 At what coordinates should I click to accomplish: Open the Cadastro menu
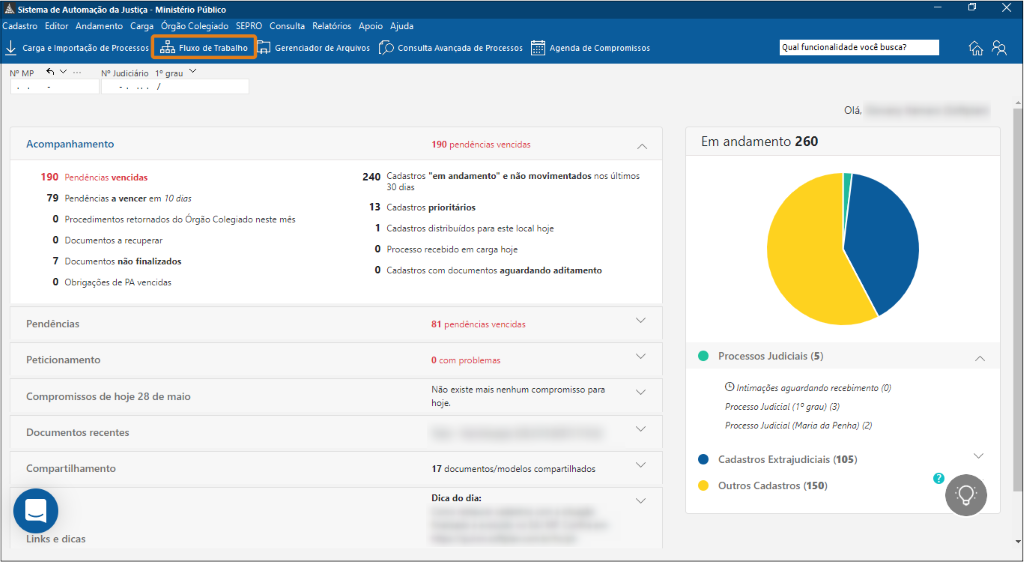point(20,26)
